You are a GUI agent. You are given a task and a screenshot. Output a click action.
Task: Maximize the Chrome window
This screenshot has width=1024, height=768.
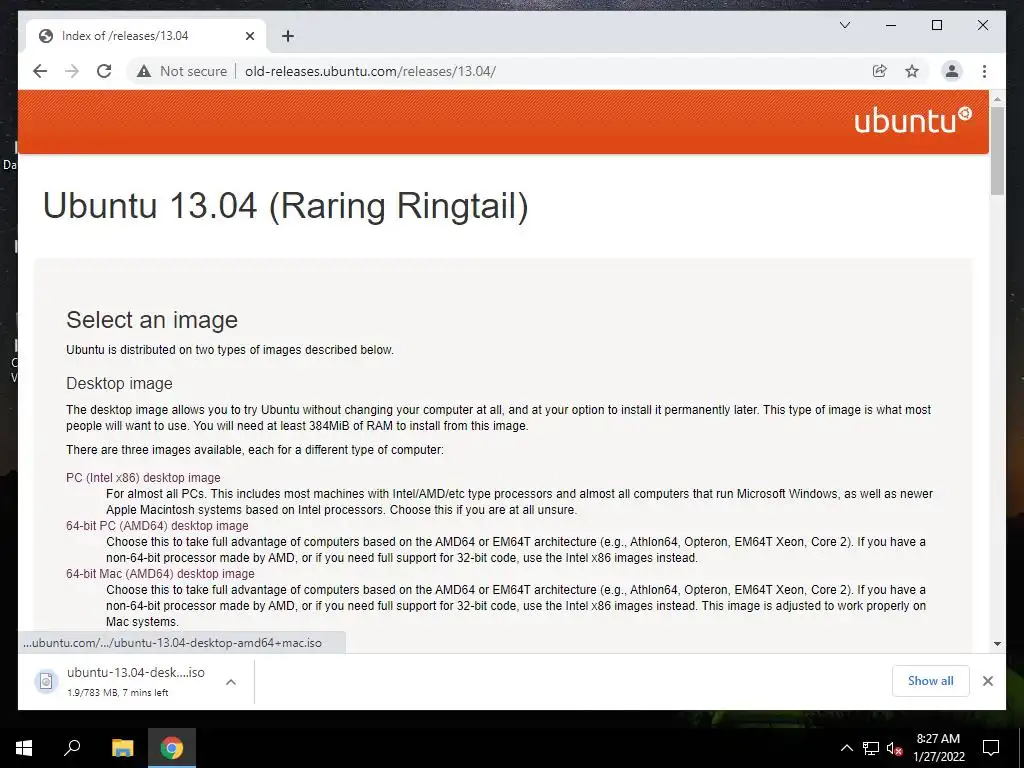pyautogui.click(x=936, y=25)
